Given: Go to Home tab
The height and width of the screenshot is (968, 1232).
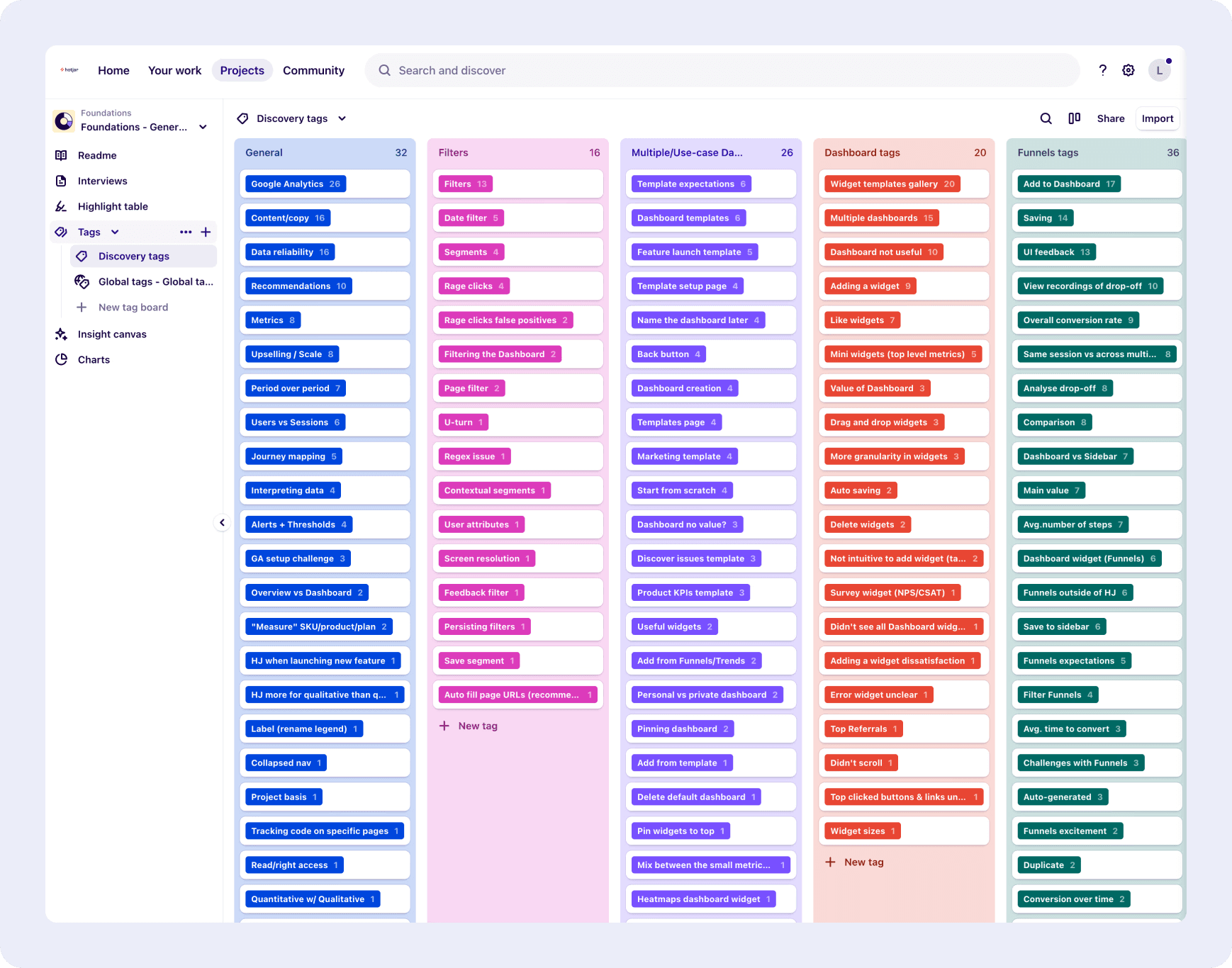Looking at the screenshot, I should [x=113, y=70].
